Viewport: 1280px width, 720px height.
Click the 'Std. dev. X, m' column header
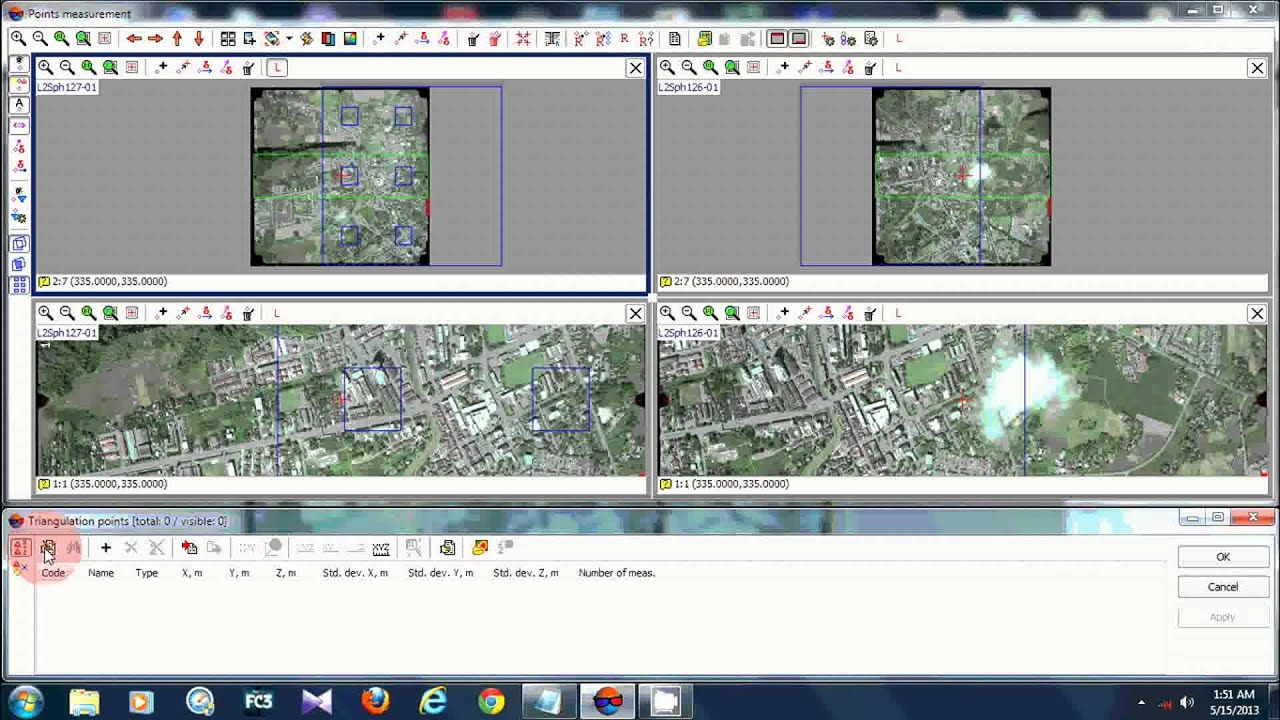pos(355,573)
